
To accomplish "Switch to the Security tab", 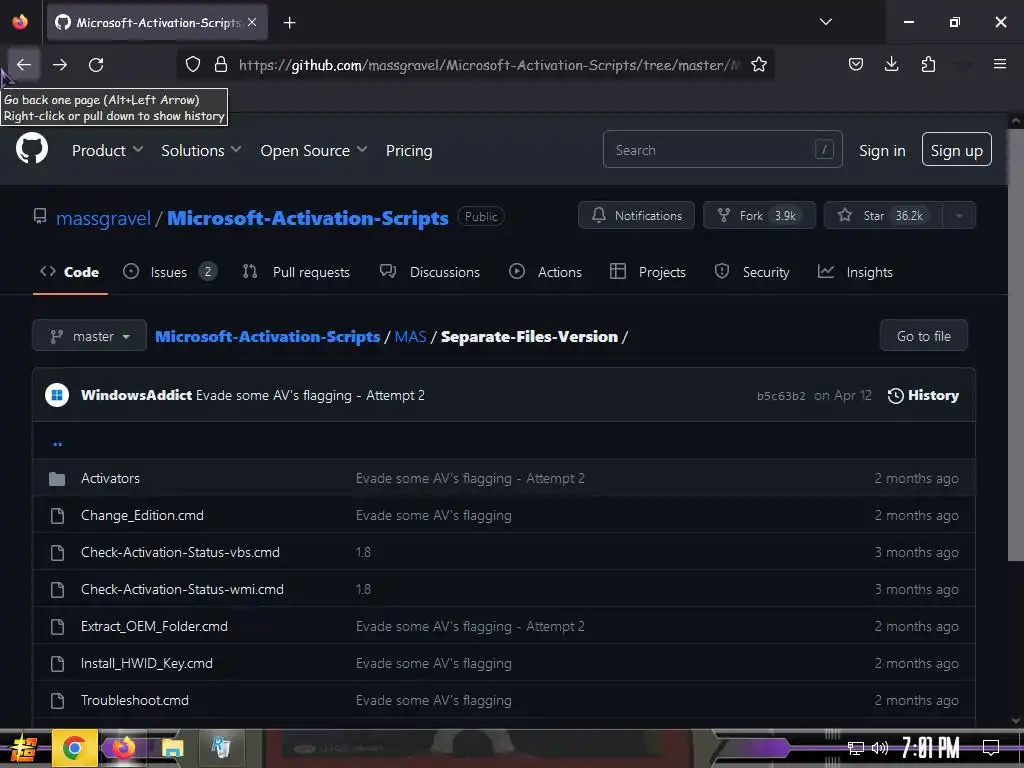I will [x=752, y=272].
